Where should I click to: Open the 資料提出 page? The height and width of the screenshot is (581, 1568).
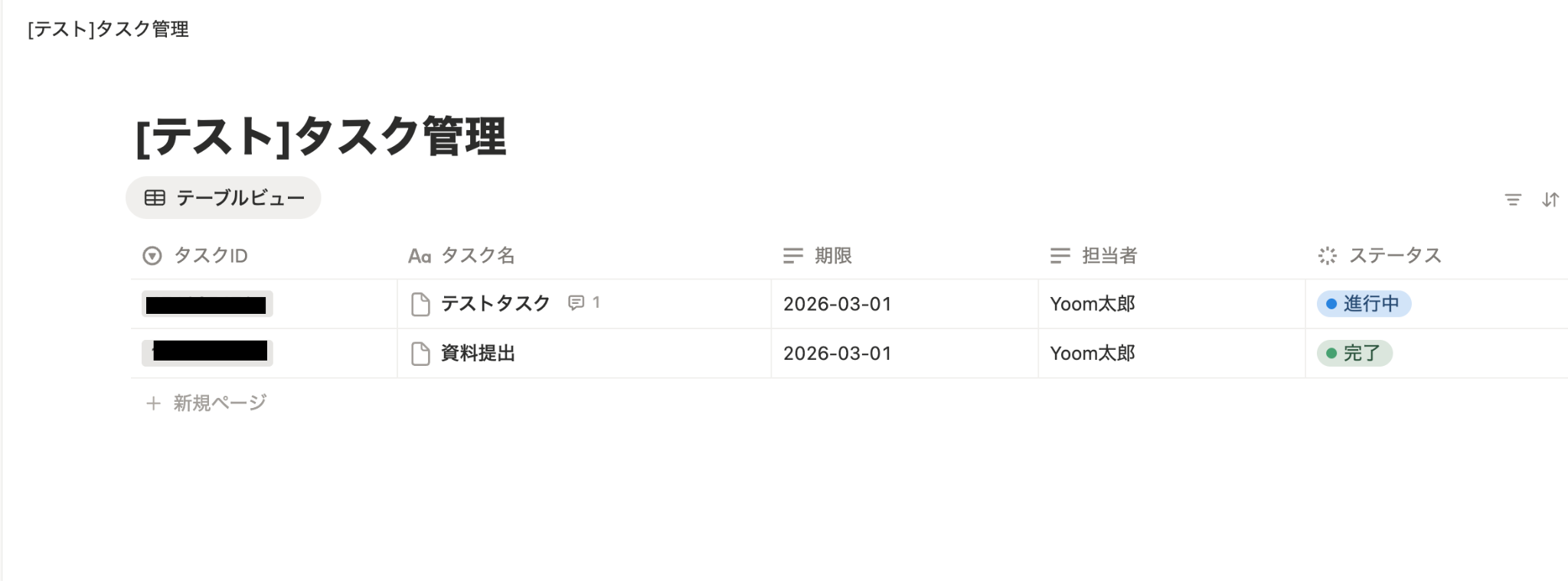point(478,354)
